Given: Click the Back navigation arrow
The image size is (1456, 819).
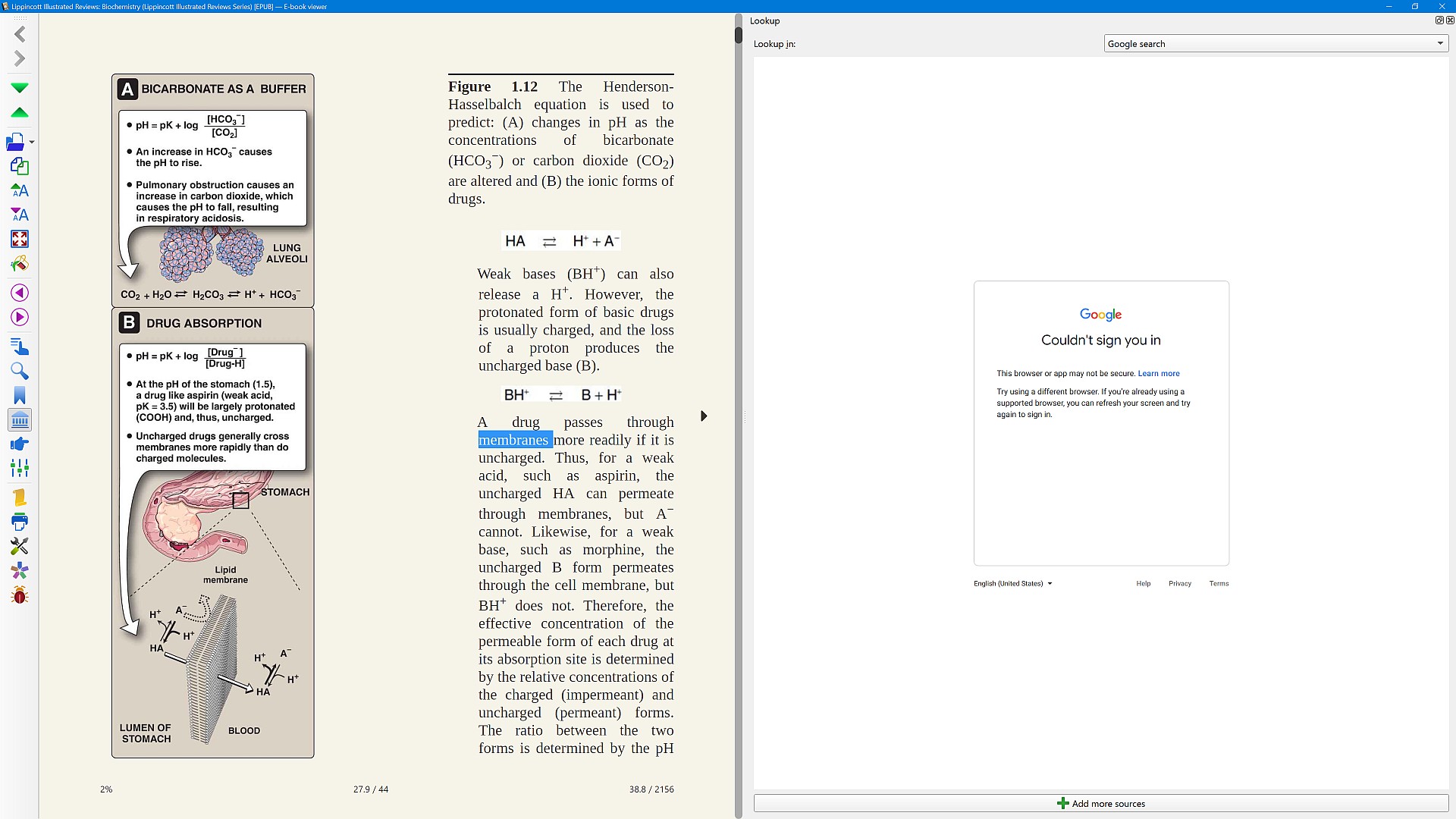Looking at the screenshot, I should [20, 34].
